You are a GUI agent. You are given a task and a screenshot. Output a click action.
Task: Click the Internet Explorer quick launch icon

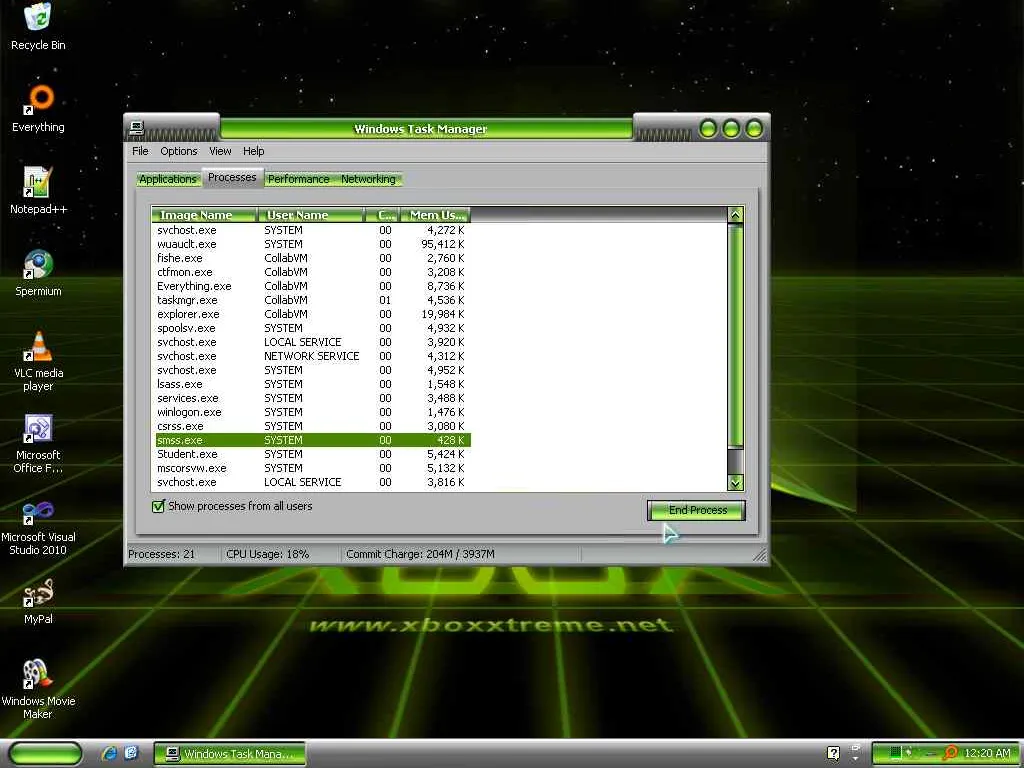tap(110, 753)
